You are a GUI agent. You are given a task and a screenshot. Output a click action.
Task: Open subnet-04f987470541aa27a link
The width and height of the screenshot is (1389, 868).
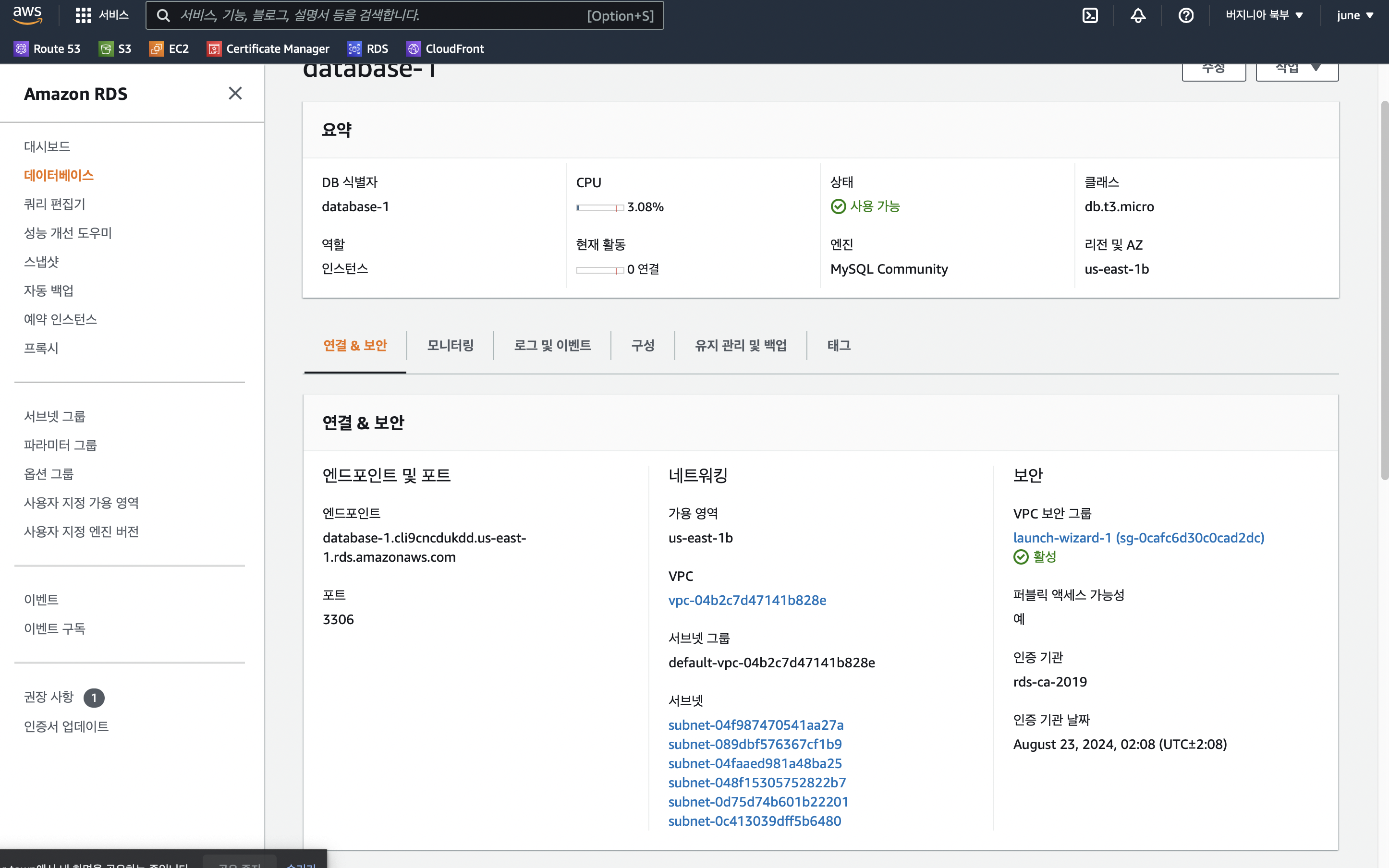tap(755, 724)
